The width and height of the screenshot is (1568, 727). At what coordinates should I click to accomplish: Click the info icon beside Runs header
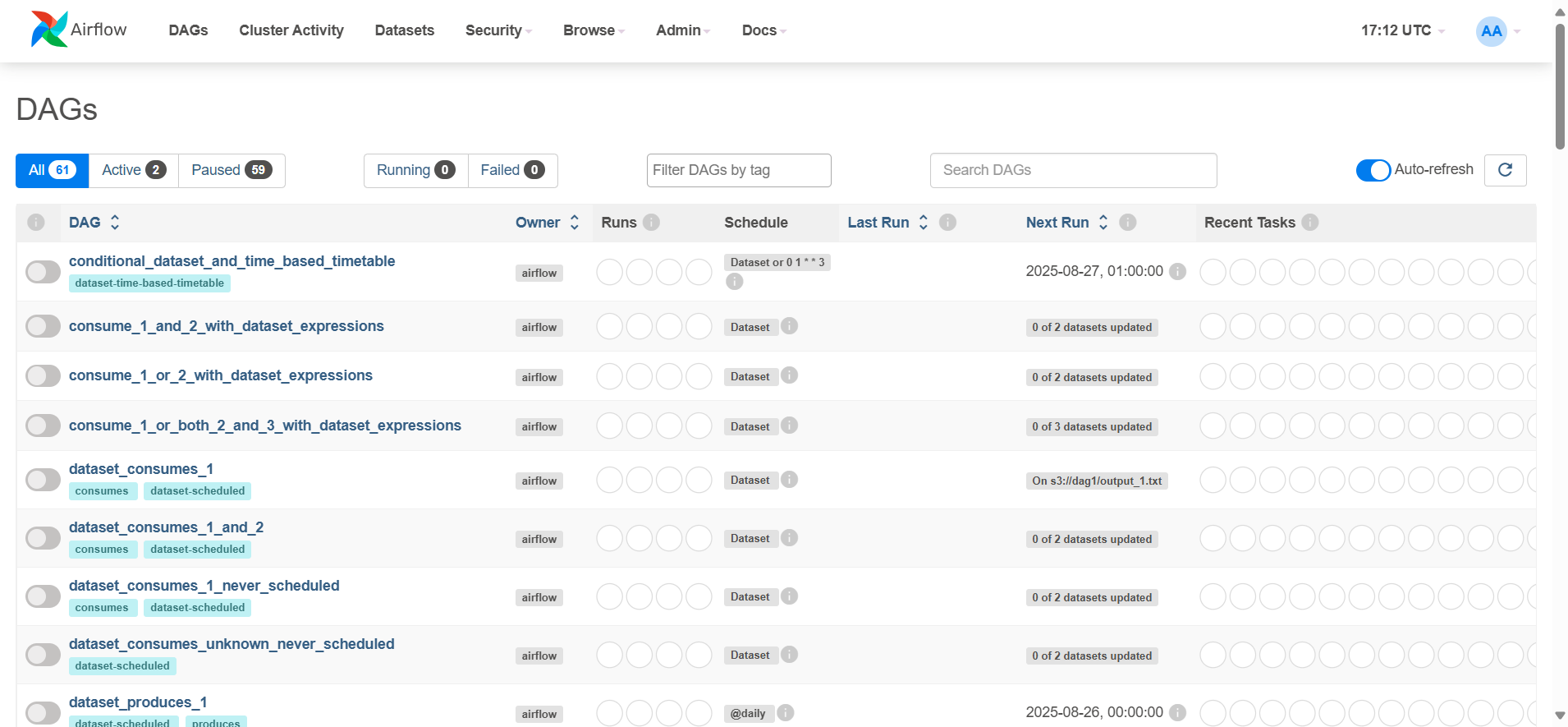651,223
